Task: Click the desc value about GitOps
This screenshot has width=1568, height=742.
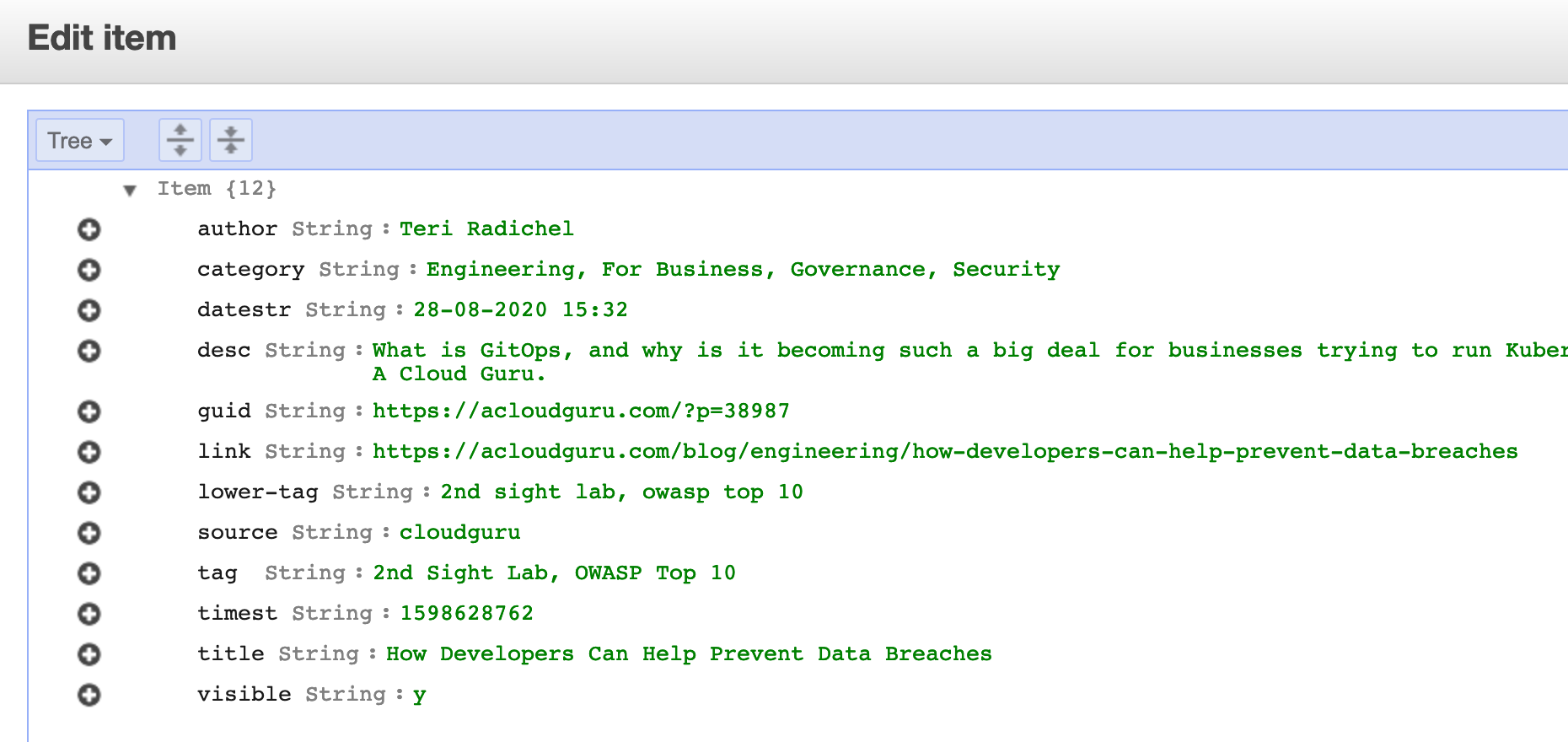Action: tap(969, 362)
